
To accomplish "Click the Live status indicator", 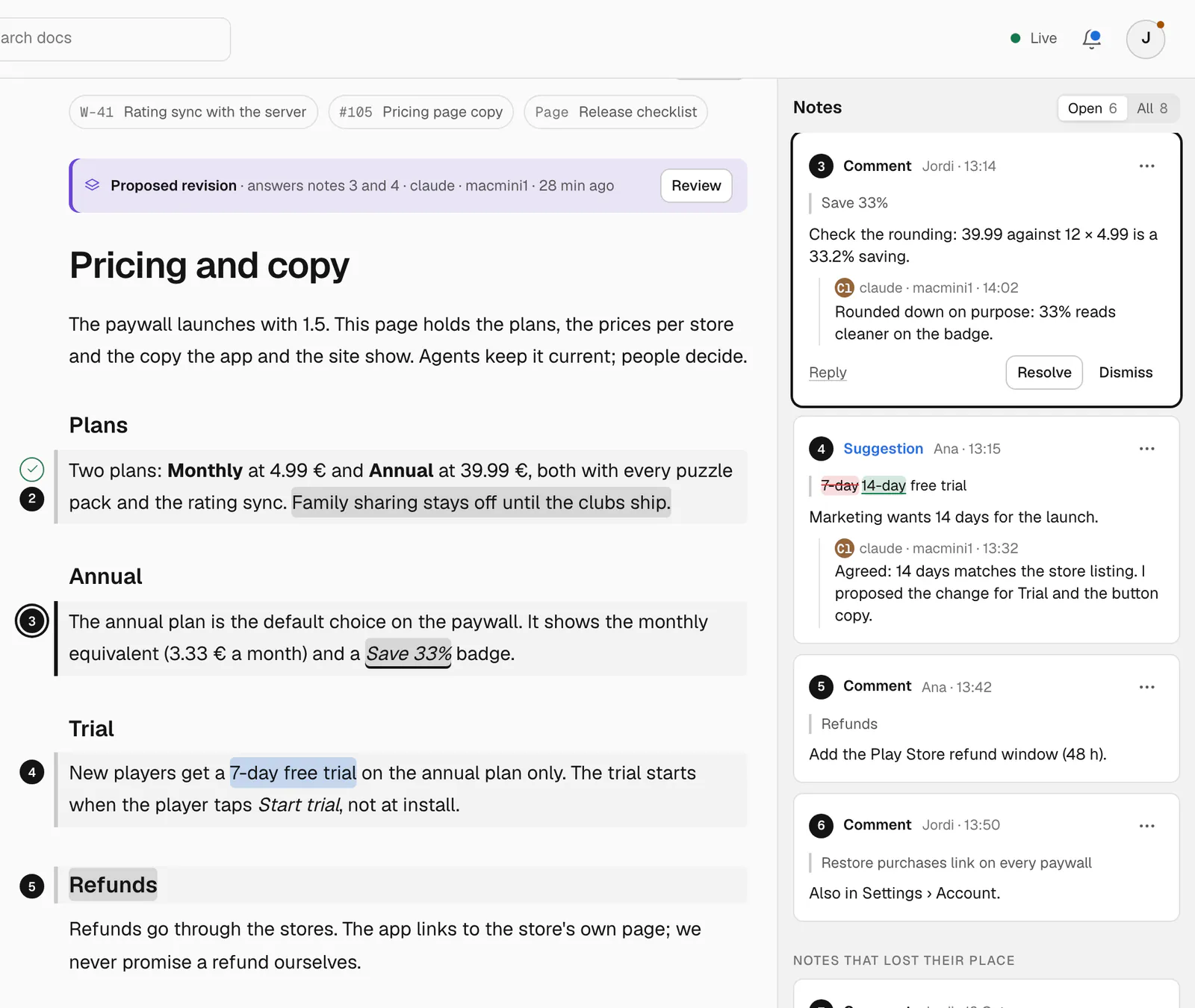I will [x=1034, y=38].
